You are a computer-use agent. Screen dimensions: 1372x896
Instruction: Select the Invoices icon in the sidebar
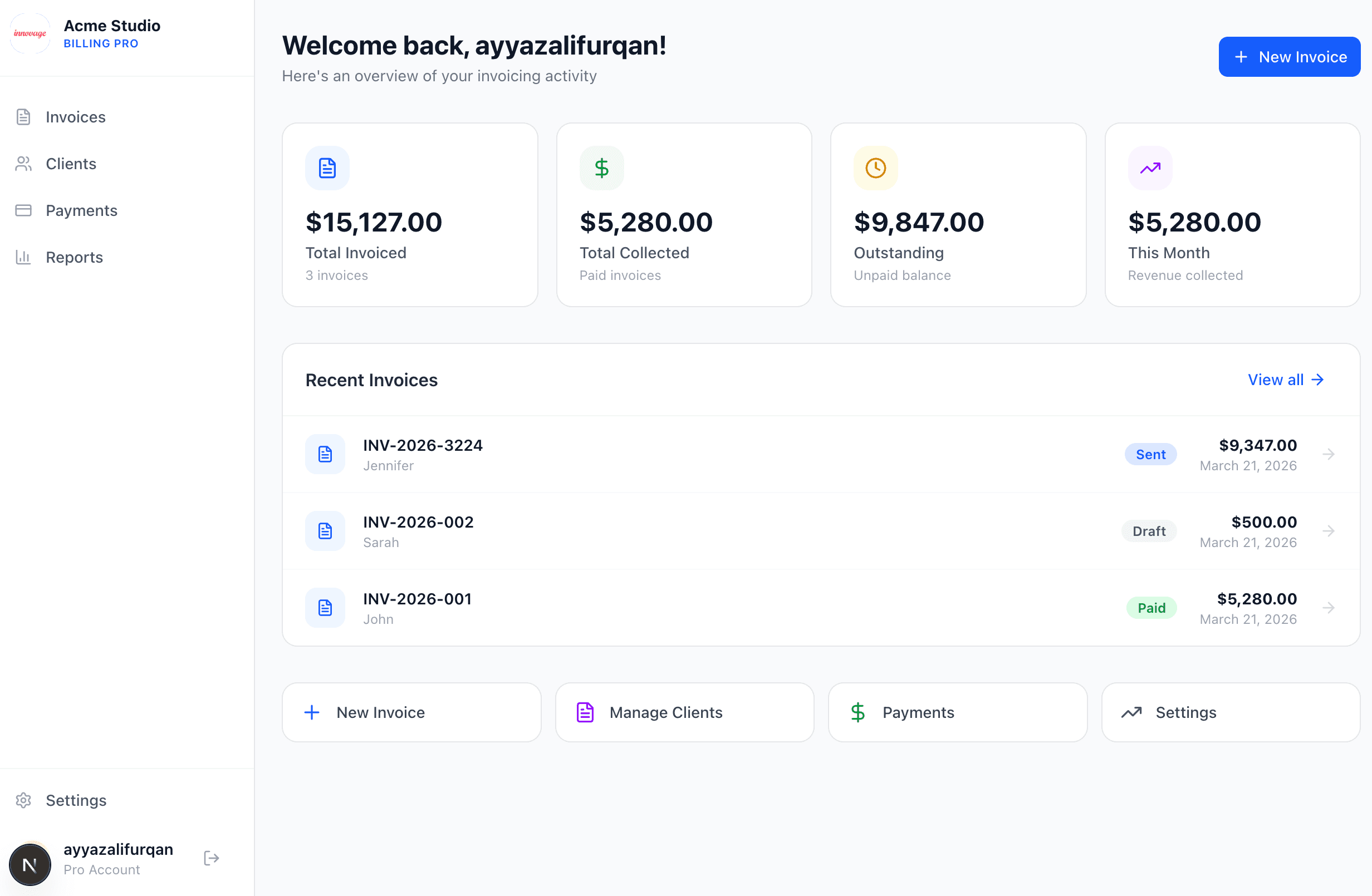coord(23,117)
